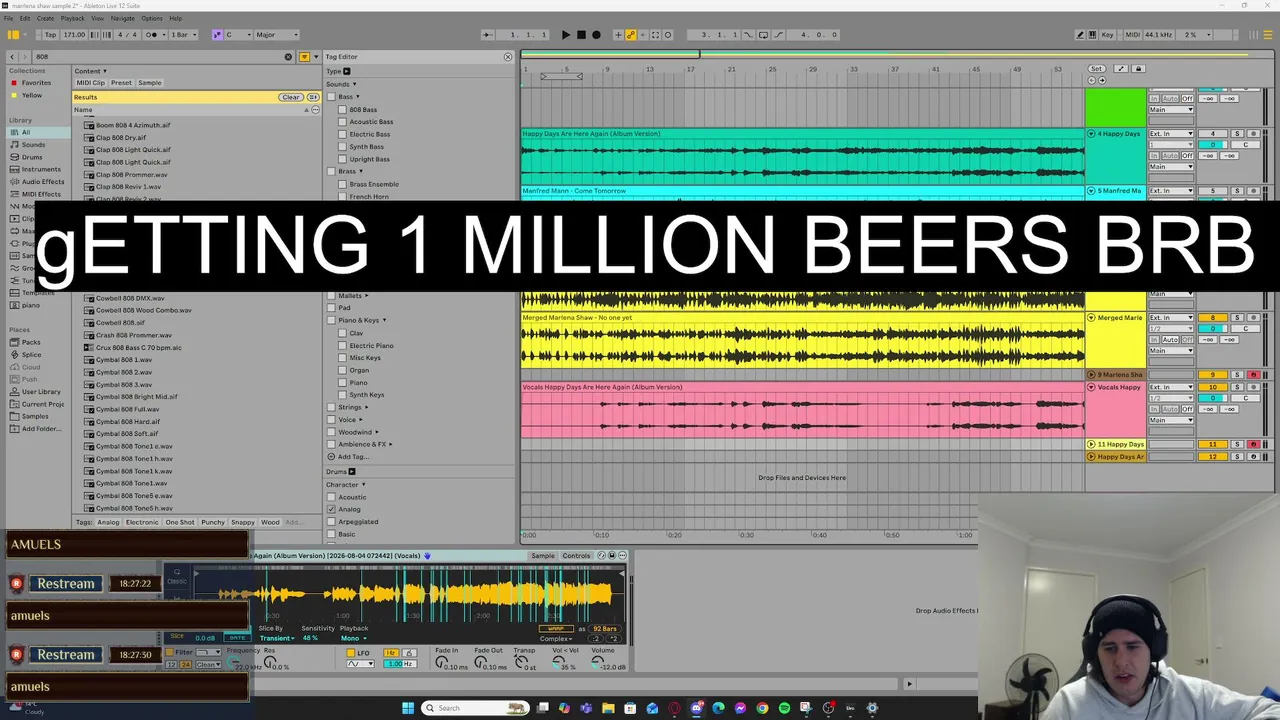Click the Play button in transport bar
Image resolution: width=1280 pixels, height=720 pixels.
click(565, 35)
